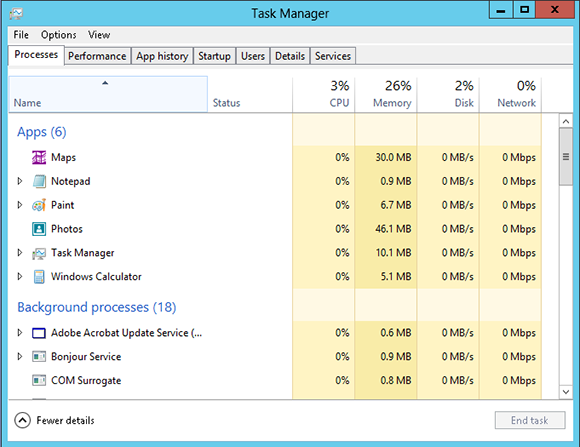
Task: Select the Photos process row name
Action: pos(67,229)
